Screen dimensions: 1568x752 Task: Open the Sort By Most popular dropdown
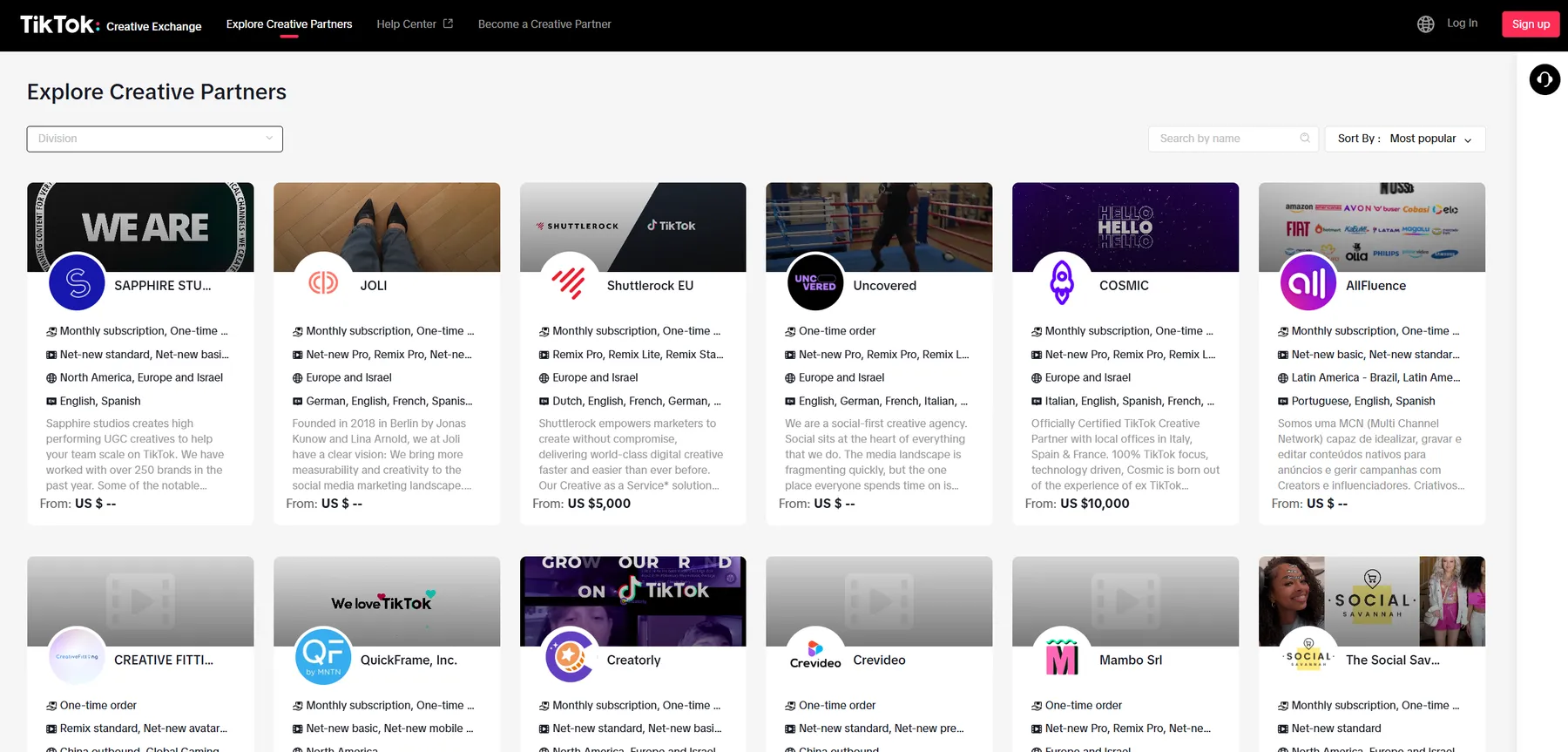[1405, 139]
